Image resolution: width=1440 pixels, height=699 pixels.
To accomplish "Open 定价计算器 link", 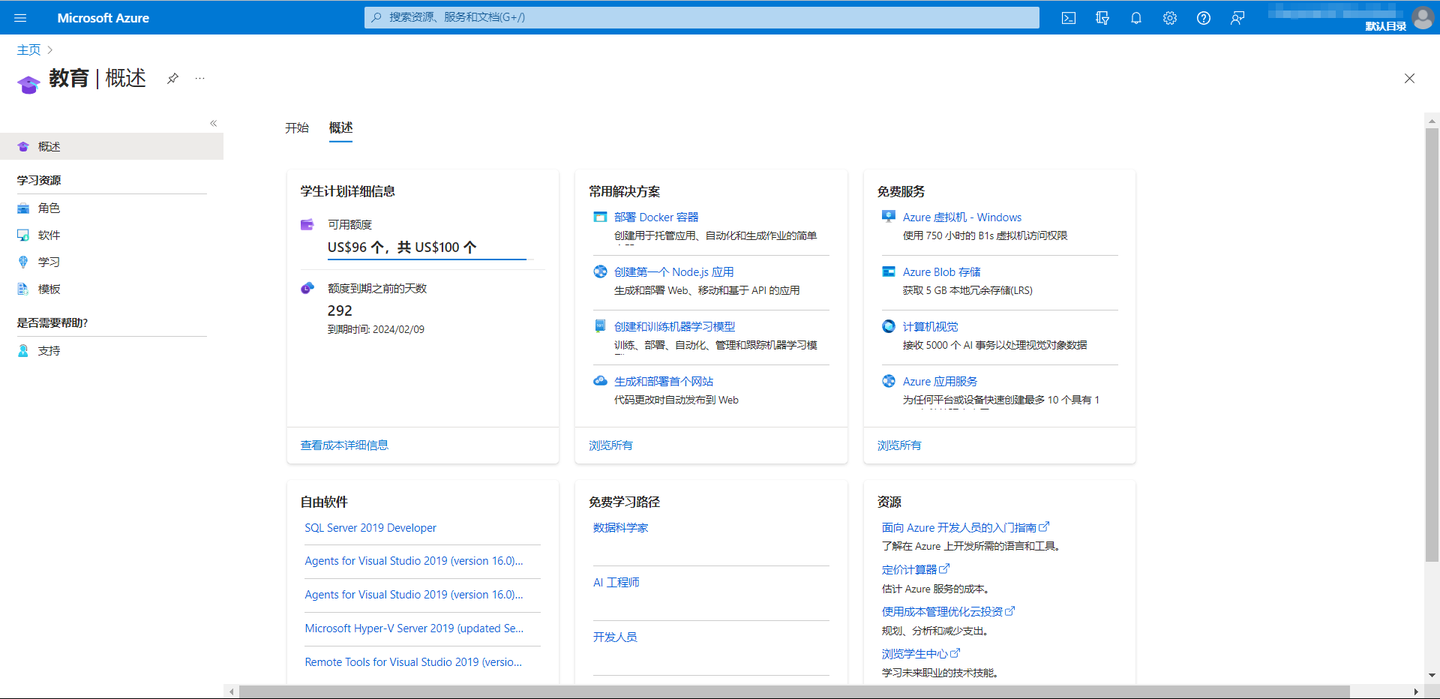I will tap(915, 570).
